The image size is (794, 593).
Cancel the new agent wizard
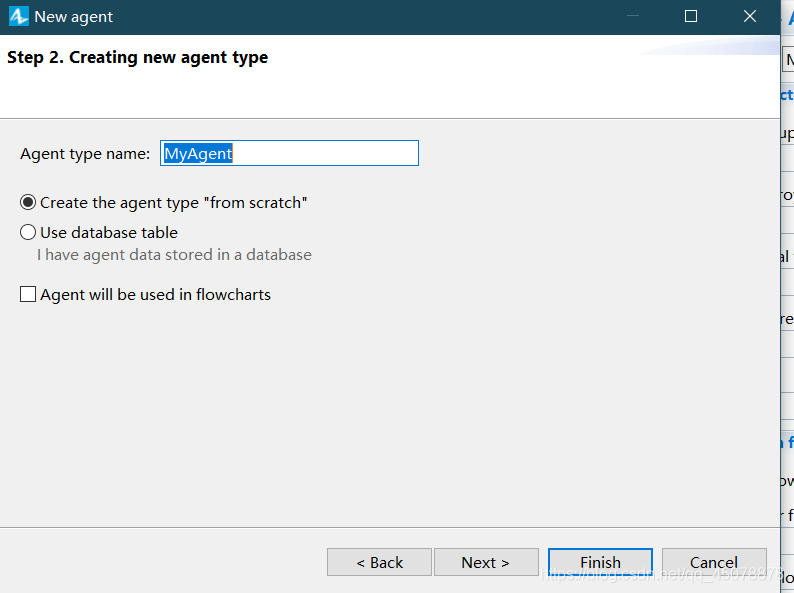tap(714, 562)
